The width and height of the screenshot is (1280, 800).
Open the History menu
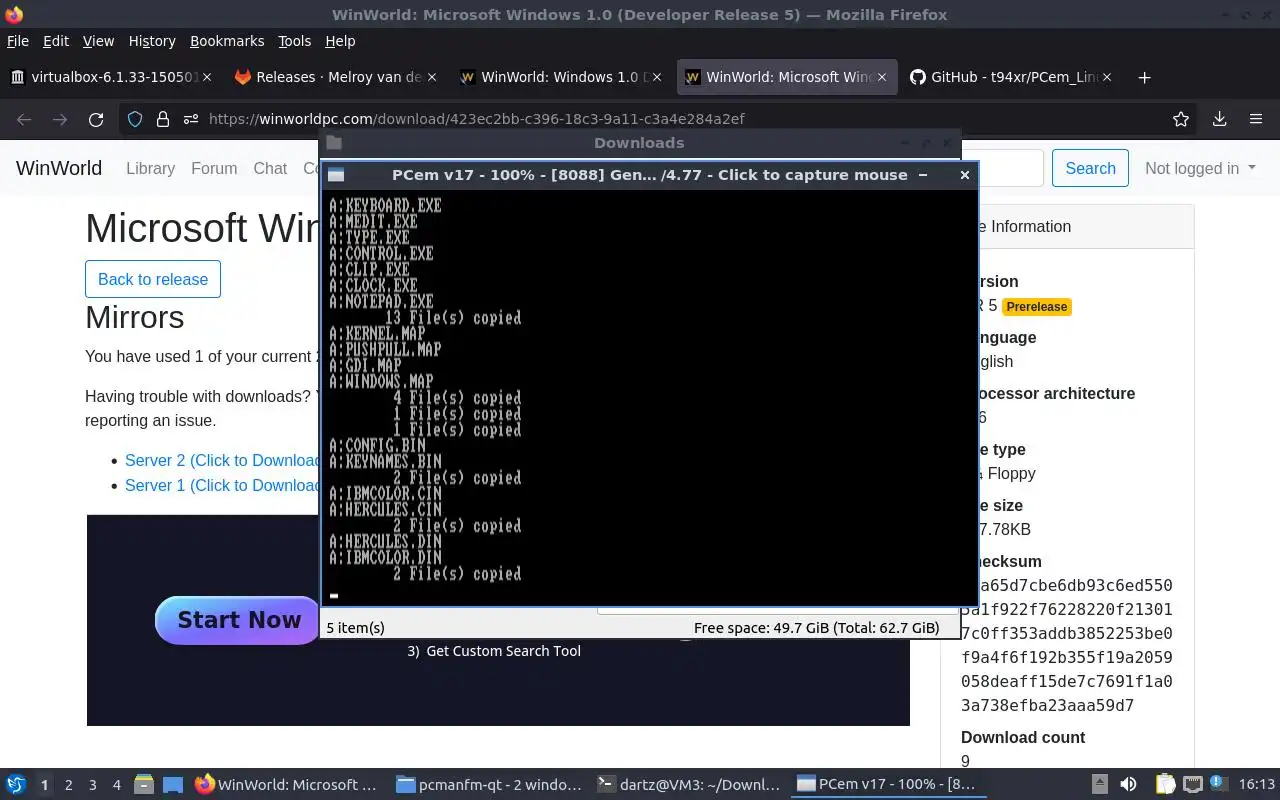tap(152, 41)
